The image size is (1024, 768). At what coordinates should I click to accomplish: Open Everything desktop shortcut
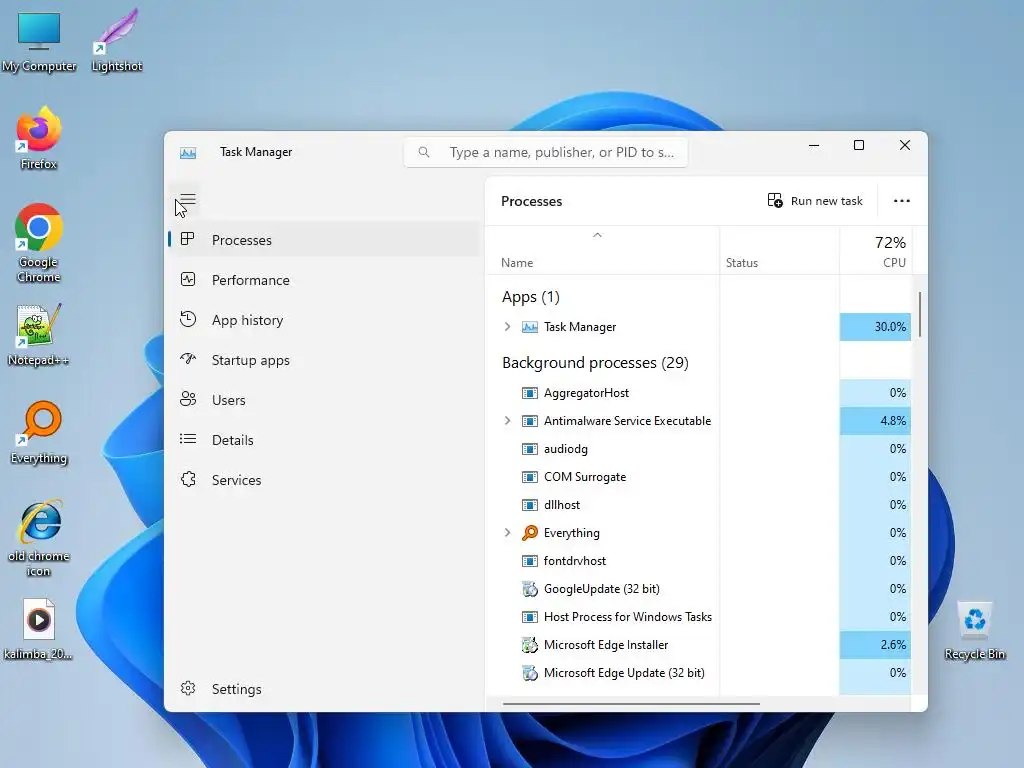pos(39,432)
